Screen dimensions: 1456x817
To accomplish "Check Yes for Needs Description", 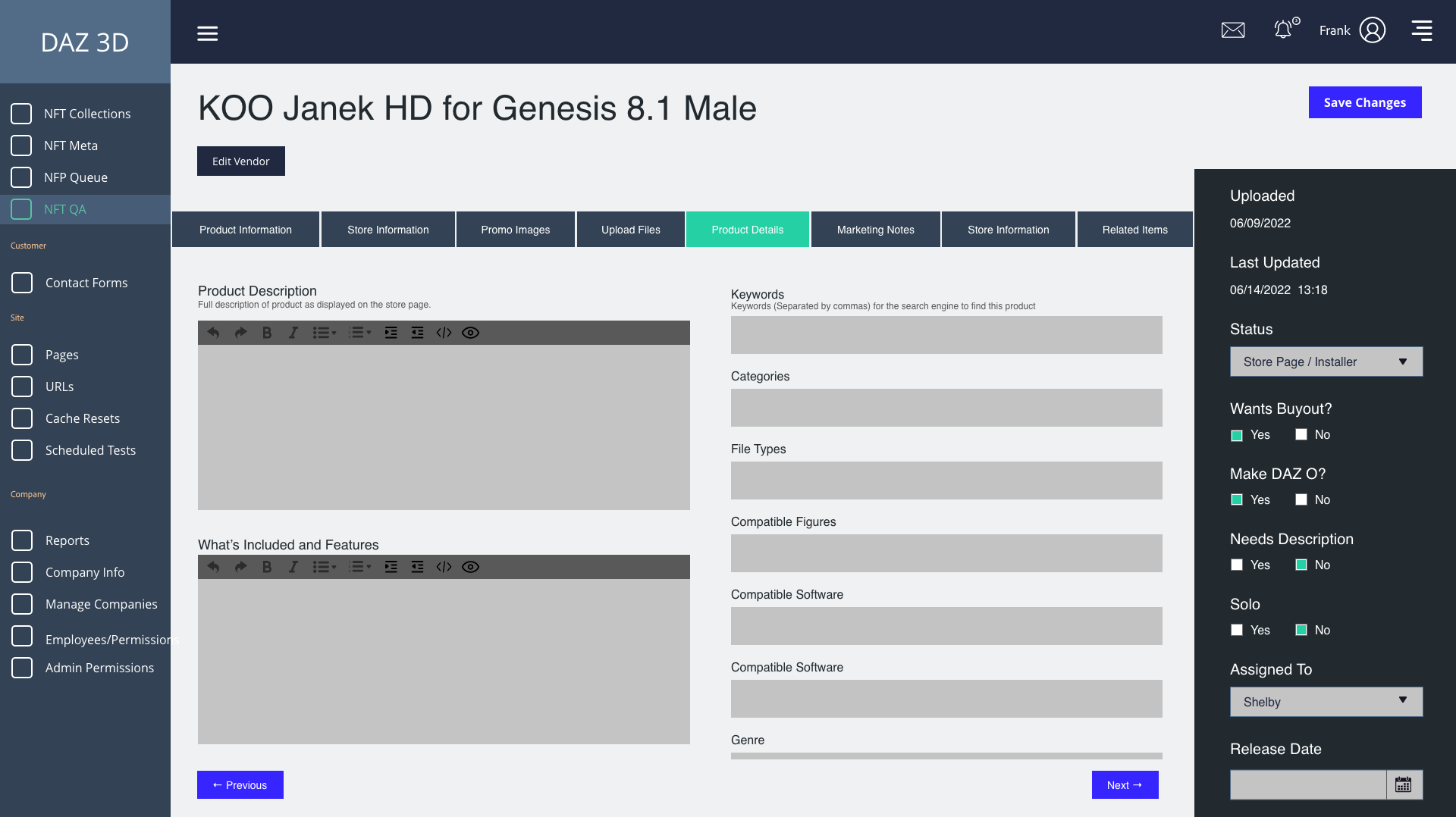I will 1237,565.
